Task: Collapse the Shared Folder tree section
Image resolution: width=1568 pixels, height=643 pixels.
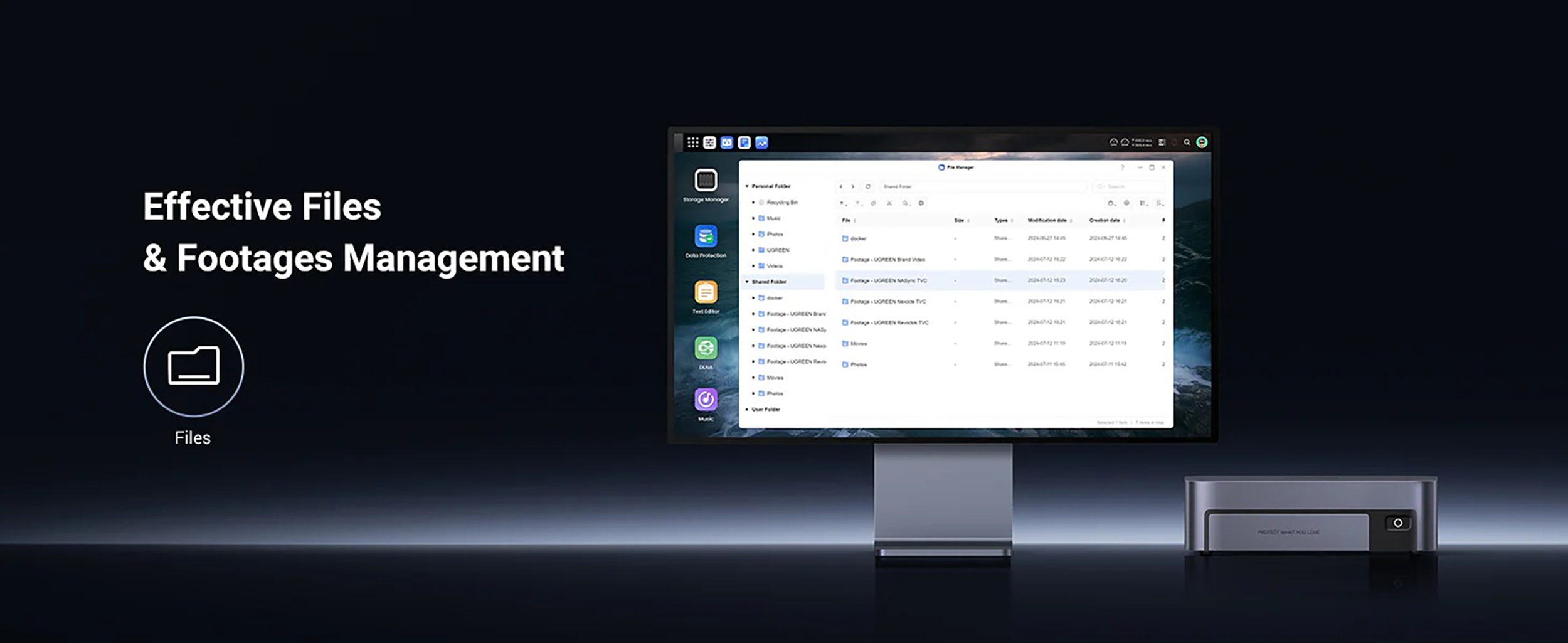Action: [747, 282]
